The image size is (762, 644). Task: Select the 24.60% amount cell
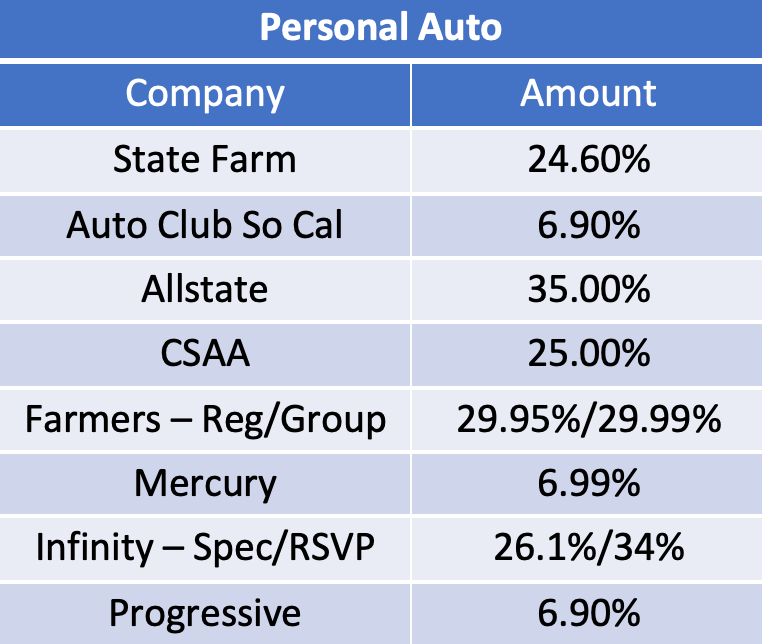(587, 160)
